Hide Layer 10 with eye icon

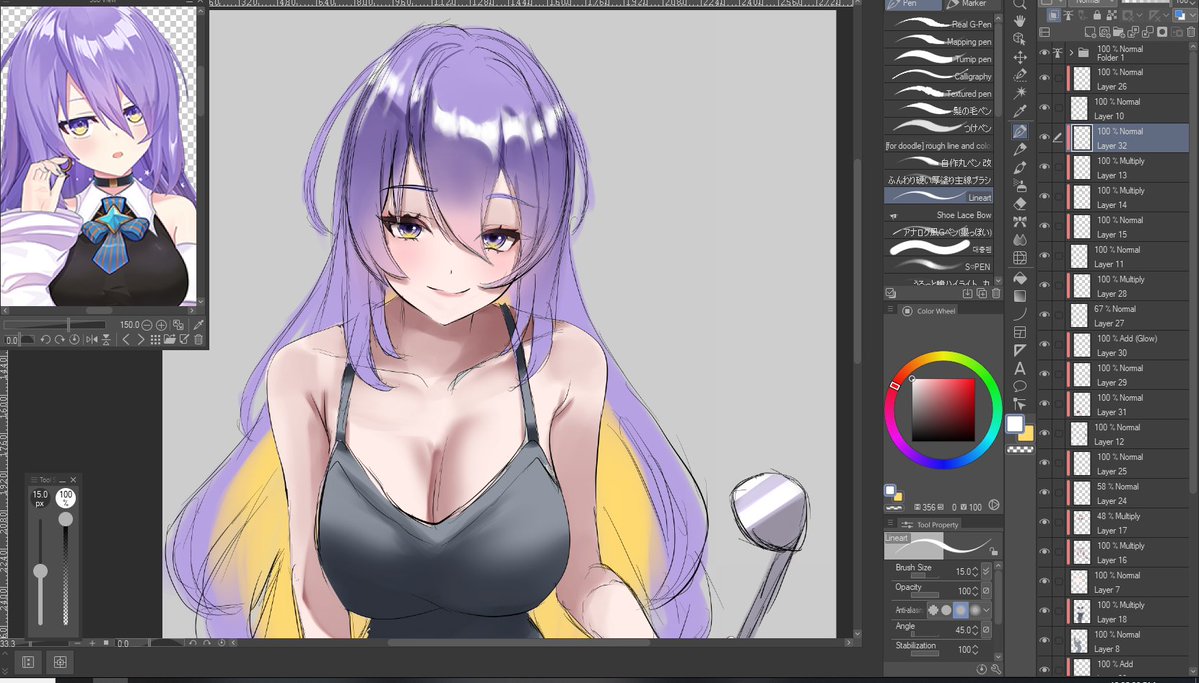tap(1045, 108)
